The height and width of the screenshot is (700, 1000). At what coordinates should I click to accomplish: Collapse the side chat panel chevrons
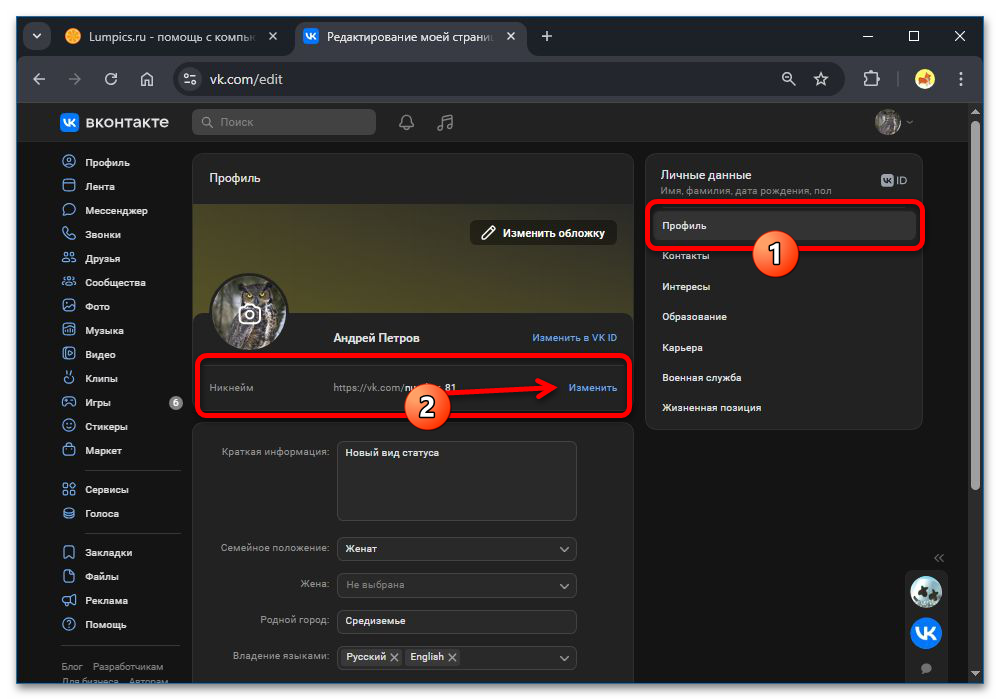[939, 558]
